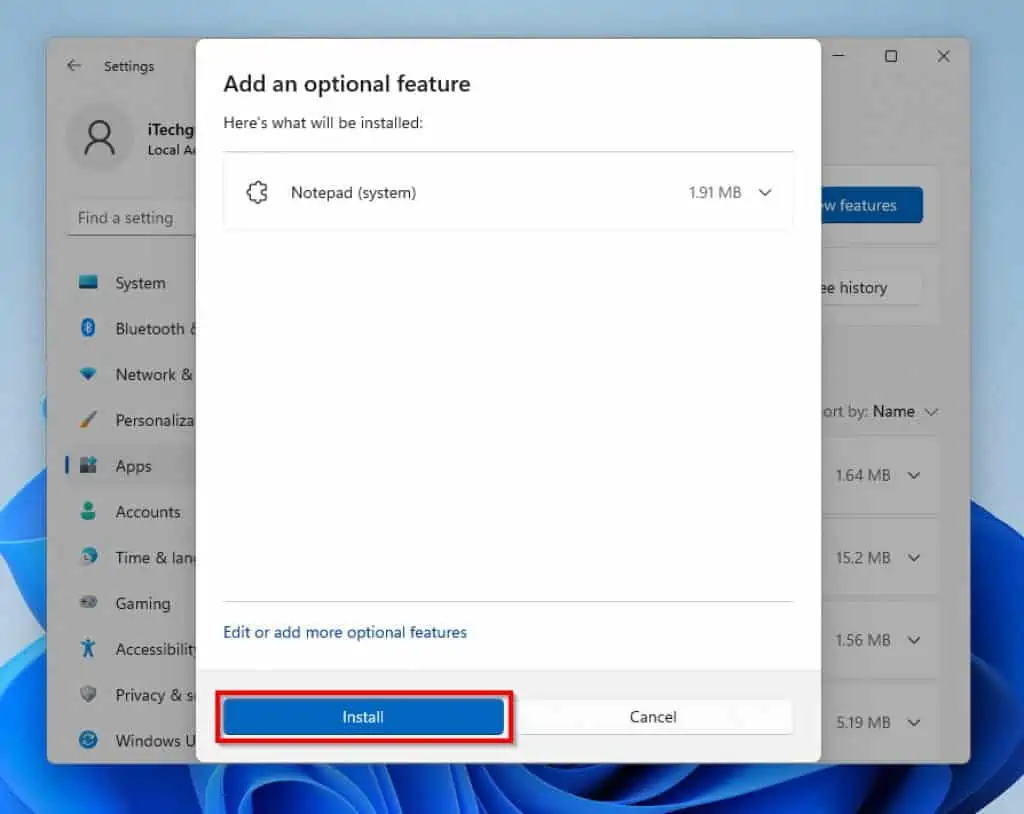Open Edit or add more optional features
The height and width of the screenshot is (814, 1024).
pos(345,632)
